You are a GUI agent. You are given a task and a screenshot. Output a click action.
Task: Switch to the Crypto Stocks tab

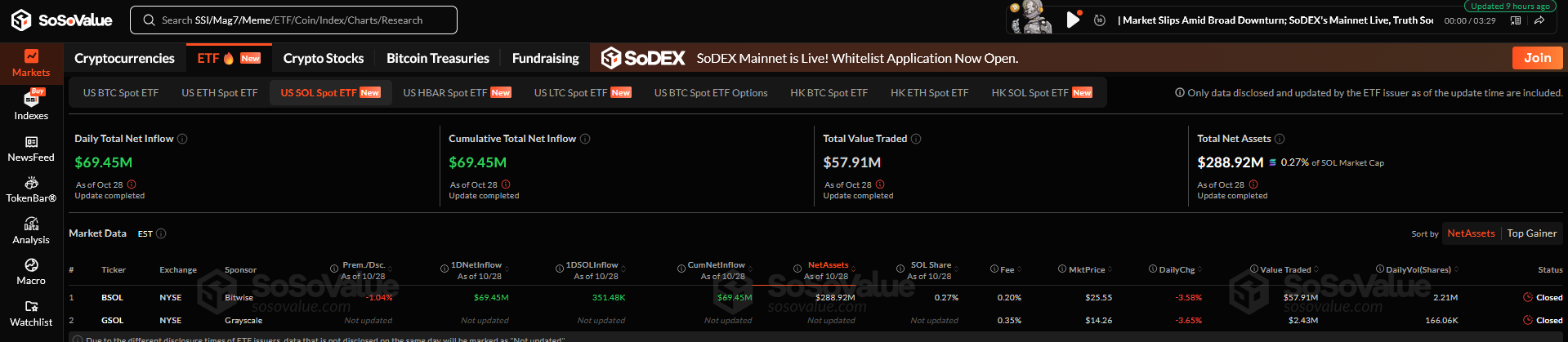tap(324, 58)
